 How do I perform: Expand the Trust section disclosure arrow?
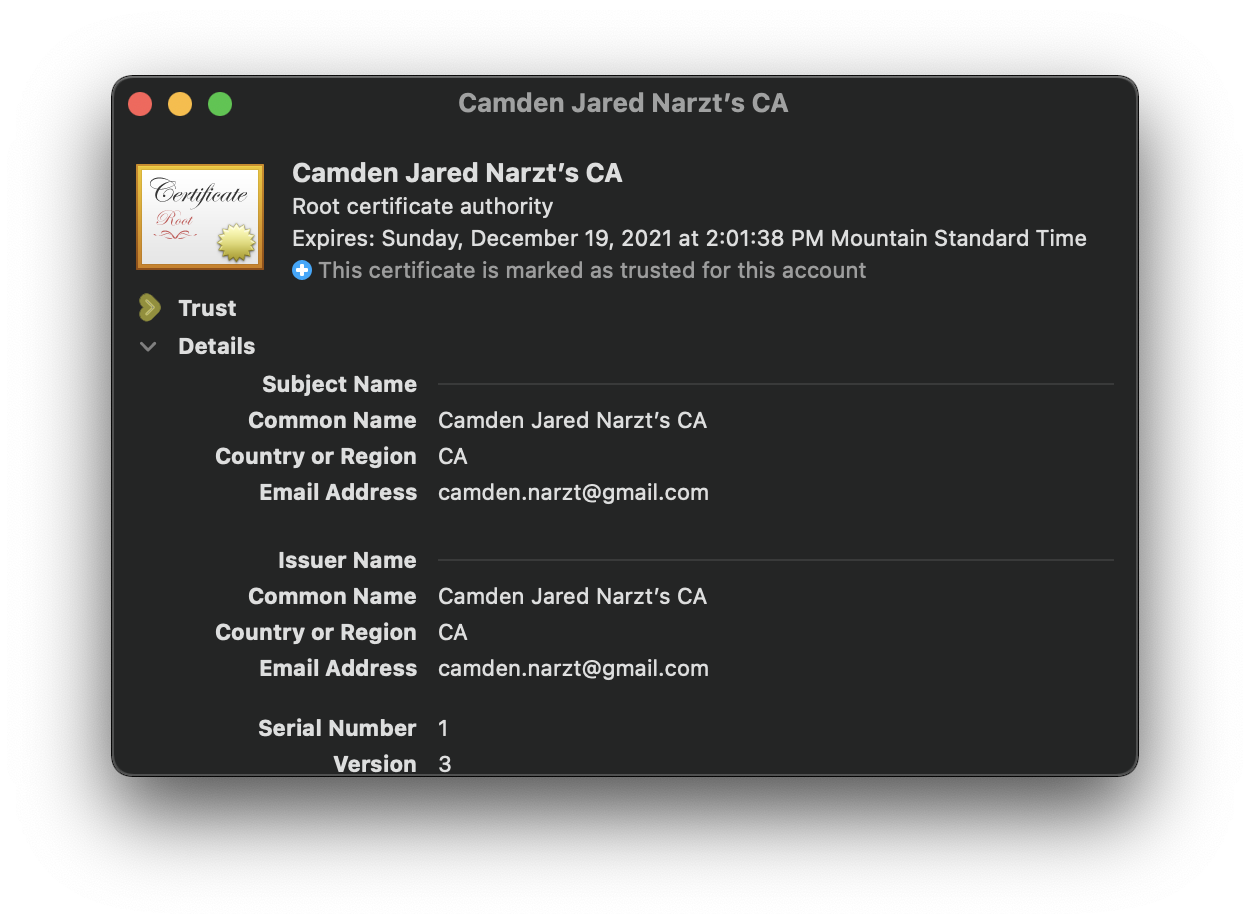tap(150, 308)
